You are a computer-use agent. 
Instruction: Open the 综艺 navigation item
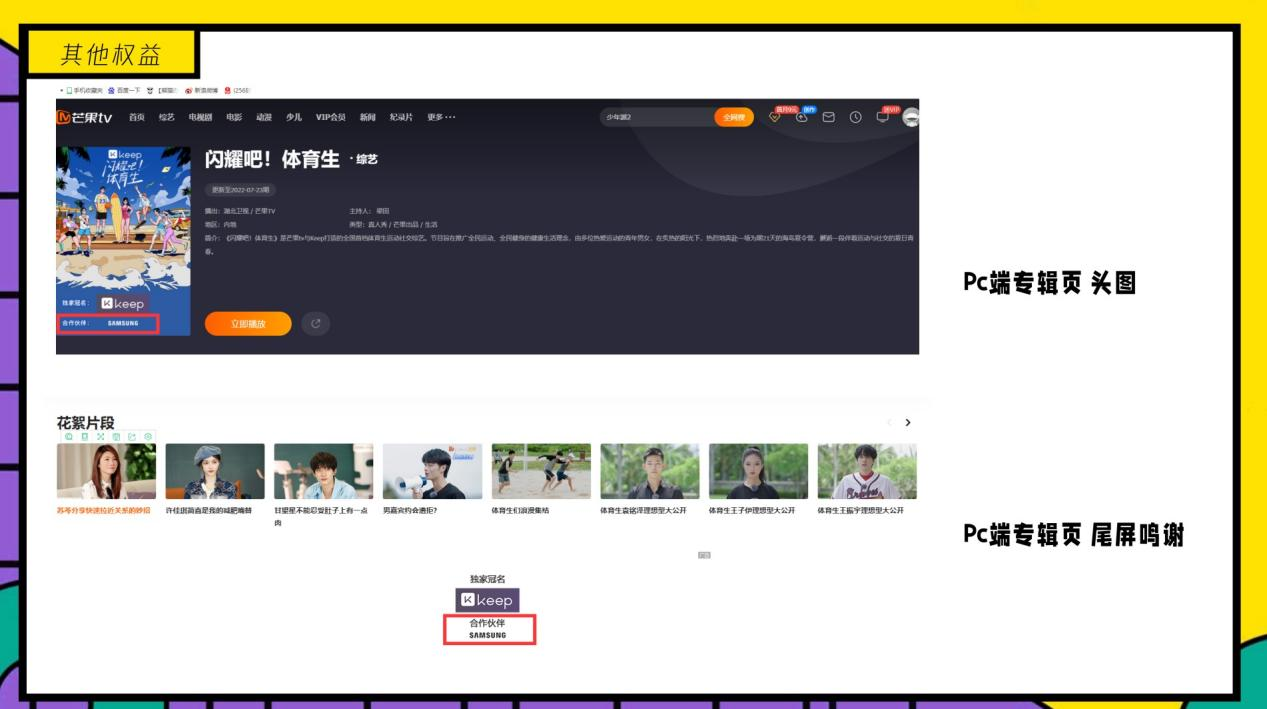166,117
